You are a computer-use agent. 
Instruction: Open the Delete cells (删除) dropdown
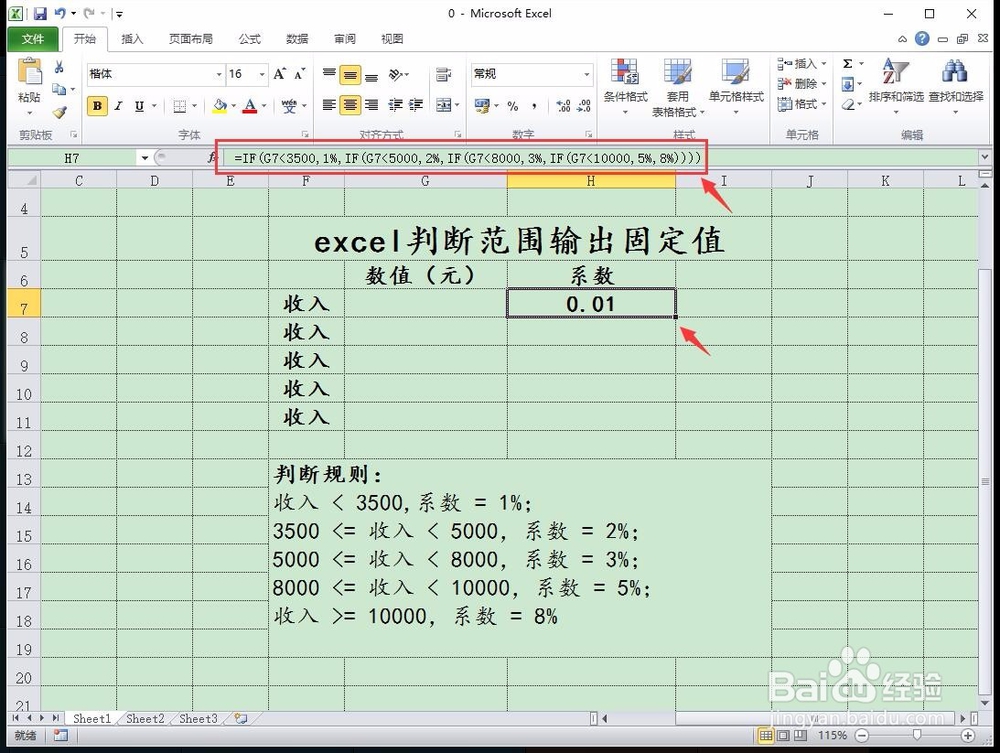(x=802, y=84)
